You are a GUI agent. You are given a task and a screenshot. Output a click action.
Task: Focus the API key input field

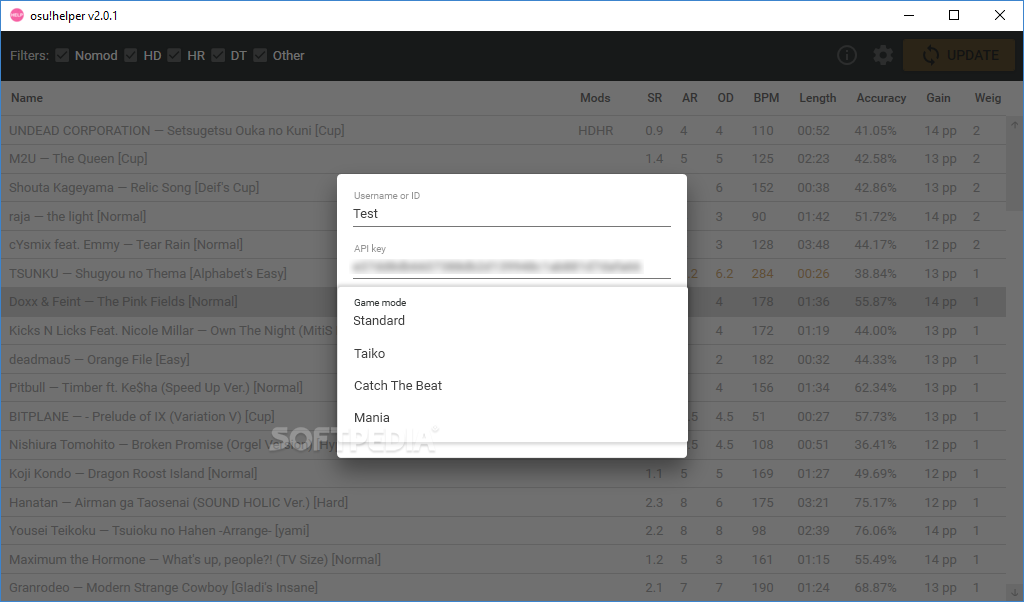(x=512, y=267)
